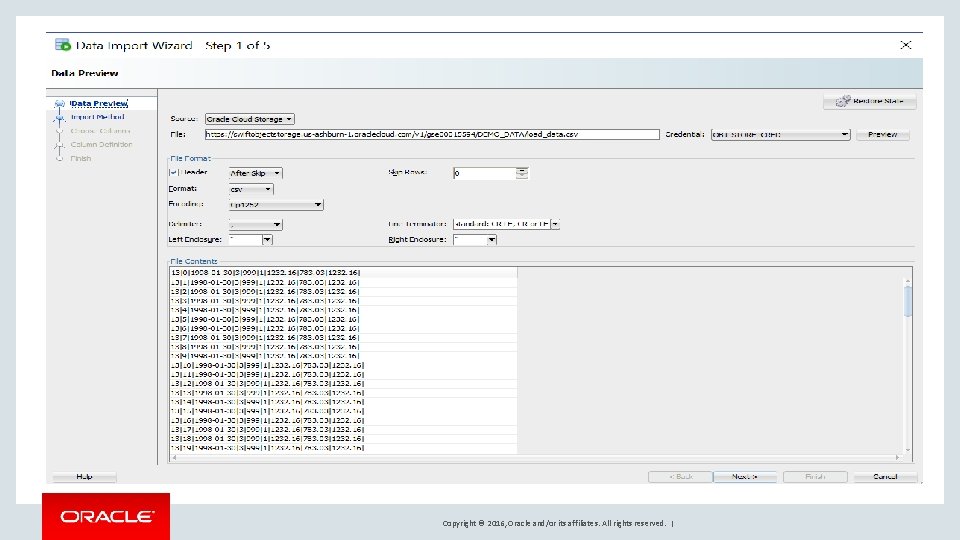This screenshot has width=960, height=540.
Task: Select the file contents row starting 13|19|
Action: pyautogui.click(x=343, y=448)
